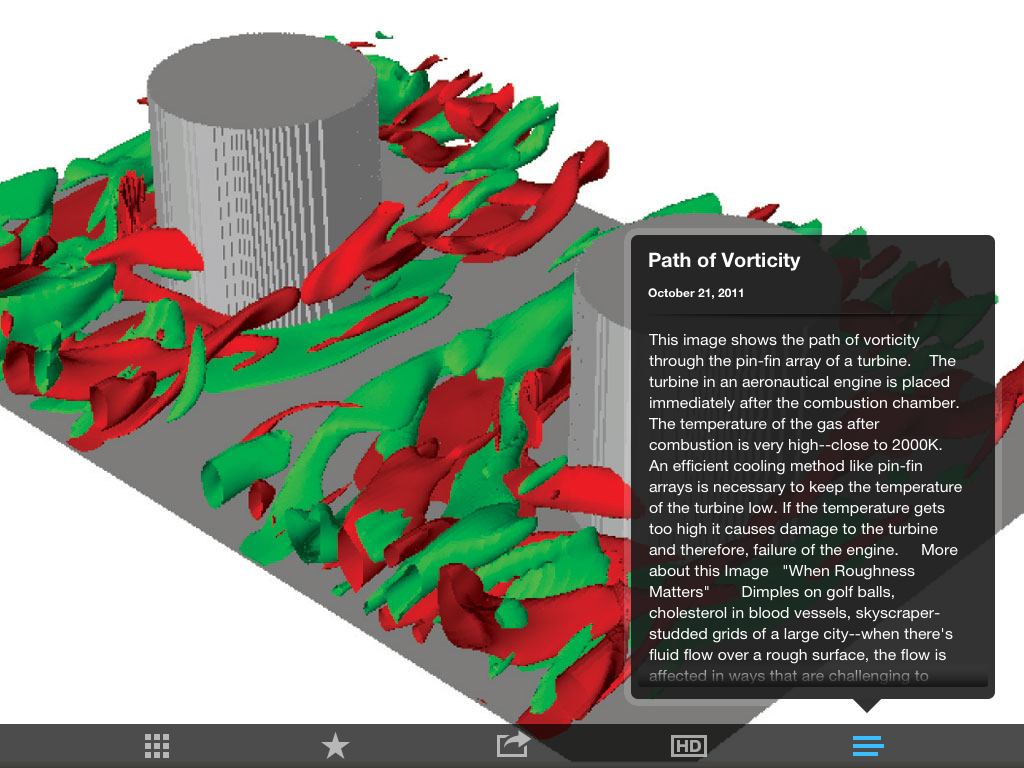The width and height of the screenshot is (1024, 768).
Task: Tap the share arrow icon
Action: tap(513, 745)
